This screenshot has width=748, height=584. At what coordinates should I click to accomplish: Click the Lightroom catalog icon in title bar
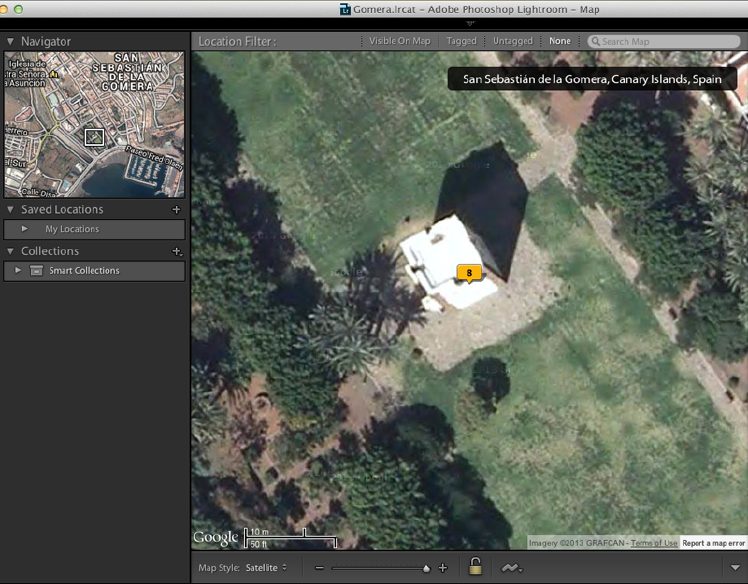point(345,10)
